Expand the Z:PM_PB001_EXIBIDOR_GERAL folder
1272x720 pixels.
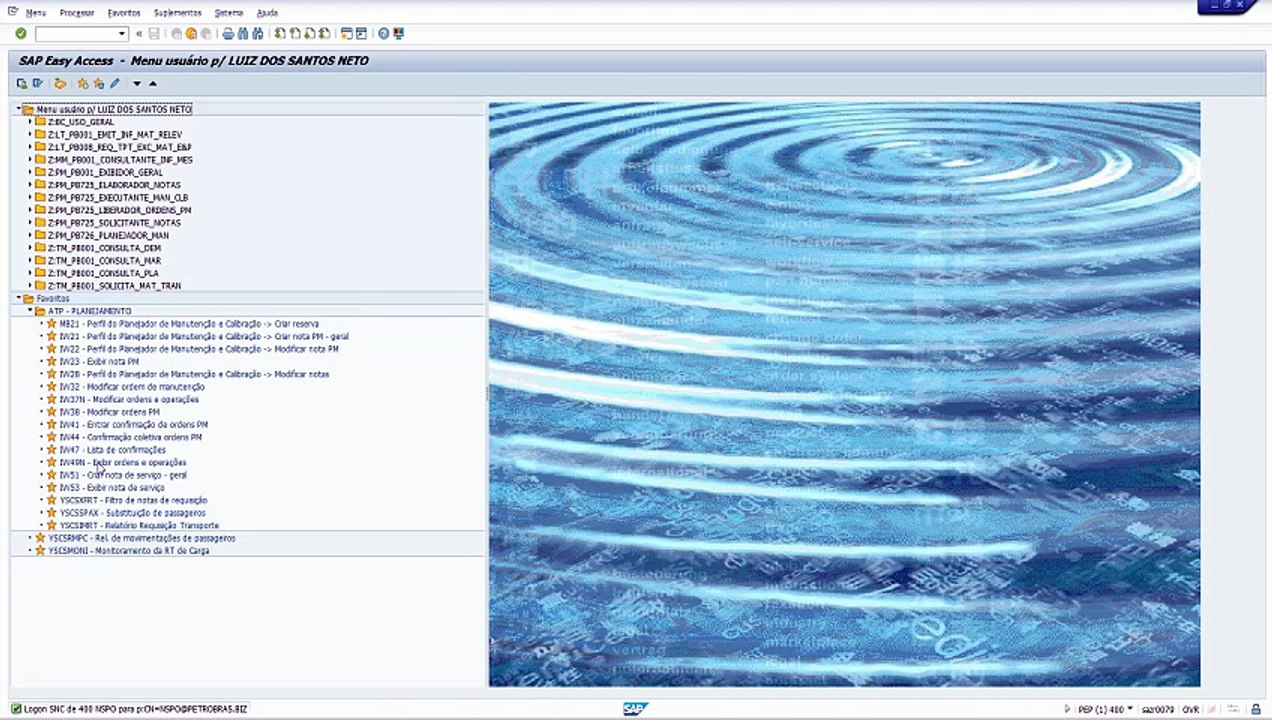click(x=29, y=172)
